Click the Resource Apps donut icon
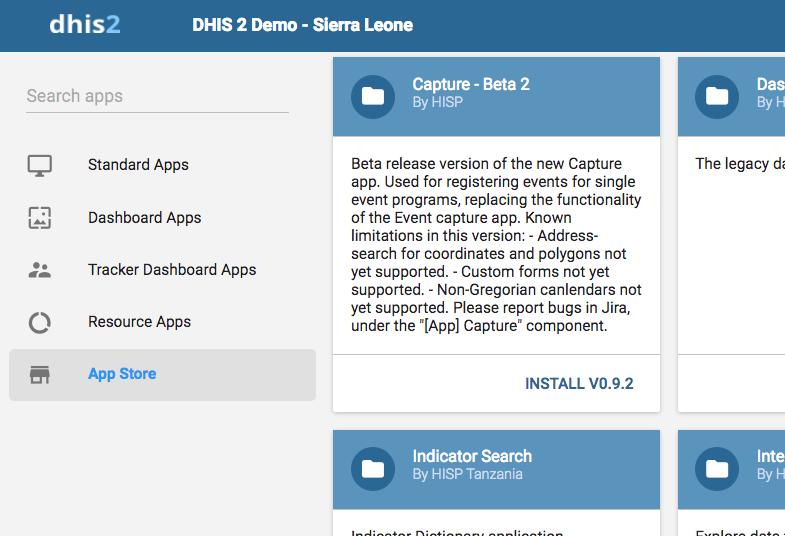This screenshot has height=536, width=785. tap(40, 322)
